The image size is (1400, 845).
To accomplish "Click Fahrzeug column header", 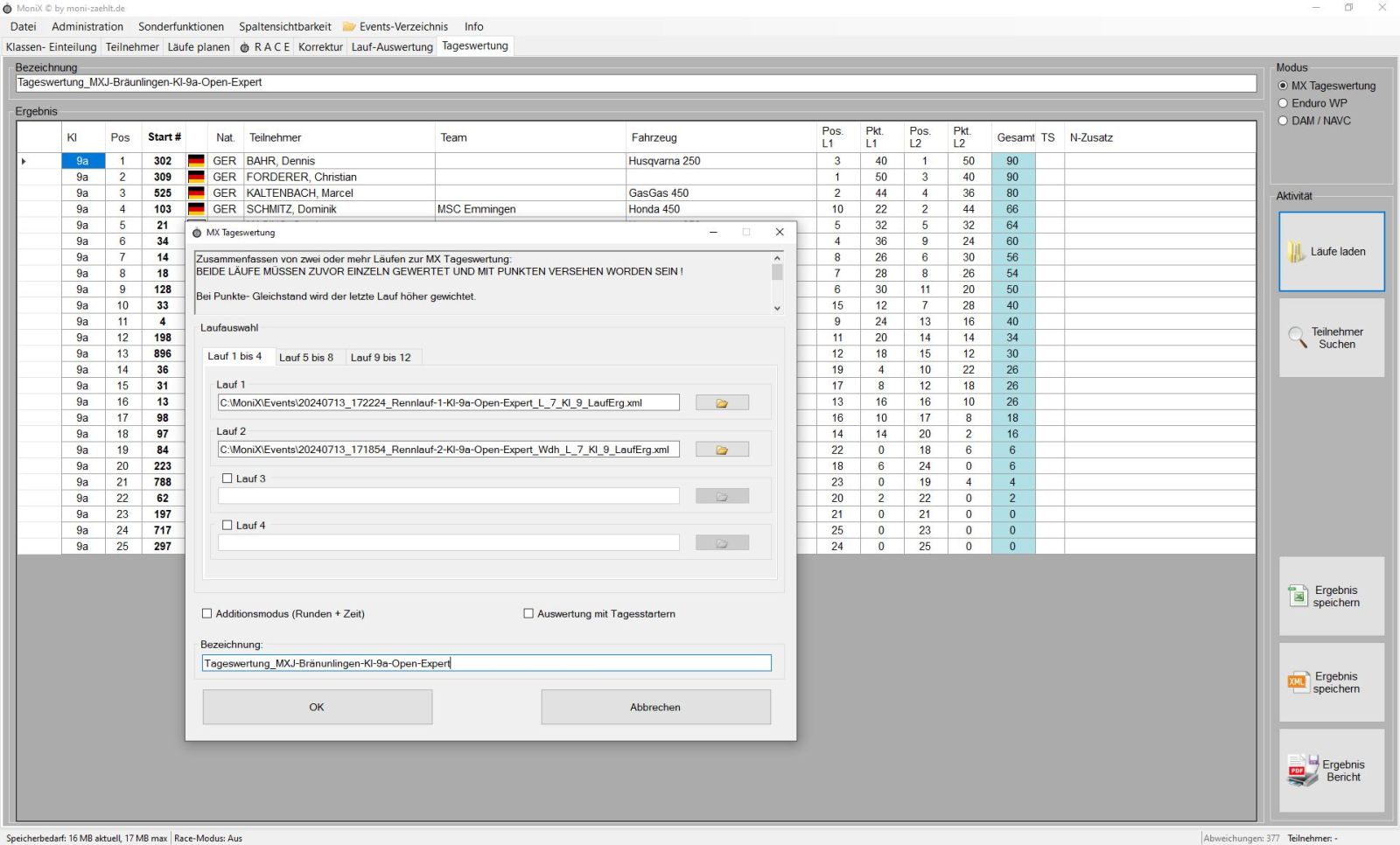I will point(721,137).
